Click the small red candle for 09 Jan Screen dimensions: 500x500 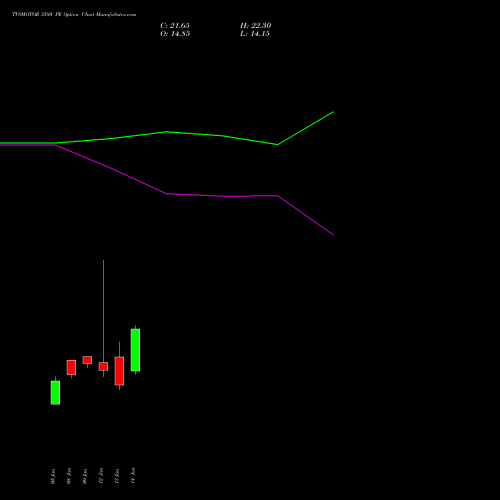coord(87,360)
